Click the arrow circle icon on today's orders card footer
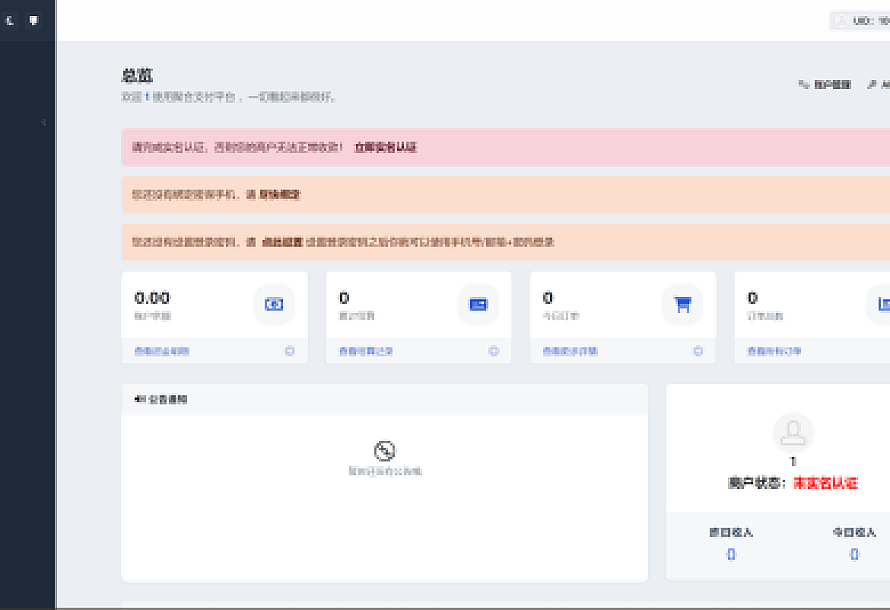Image resolution: width=890 pixels, height=610 pixels. (x=698, y=351)
